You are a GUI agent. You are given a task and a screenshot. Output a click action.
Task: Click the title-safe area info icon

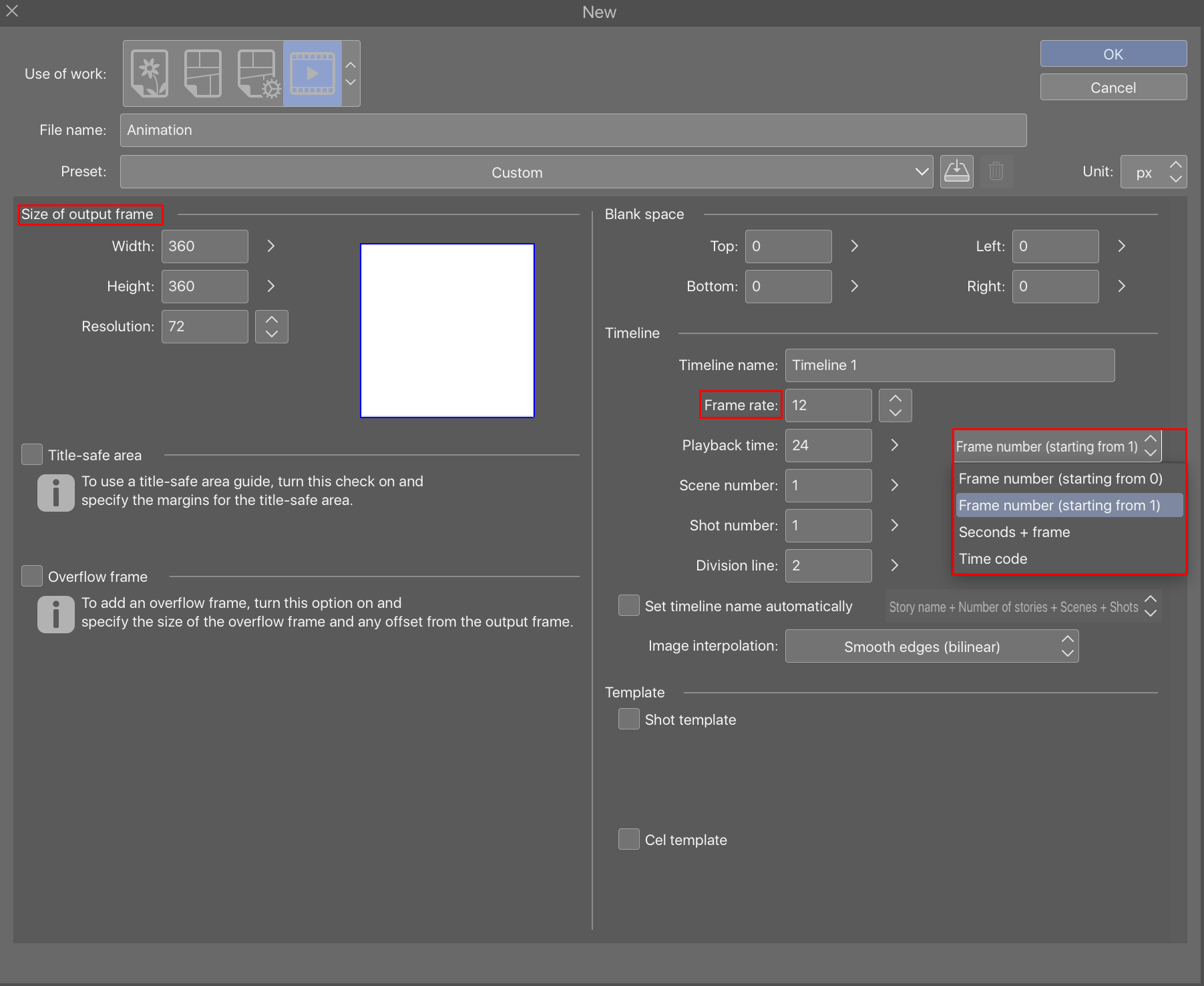[55, 493]
